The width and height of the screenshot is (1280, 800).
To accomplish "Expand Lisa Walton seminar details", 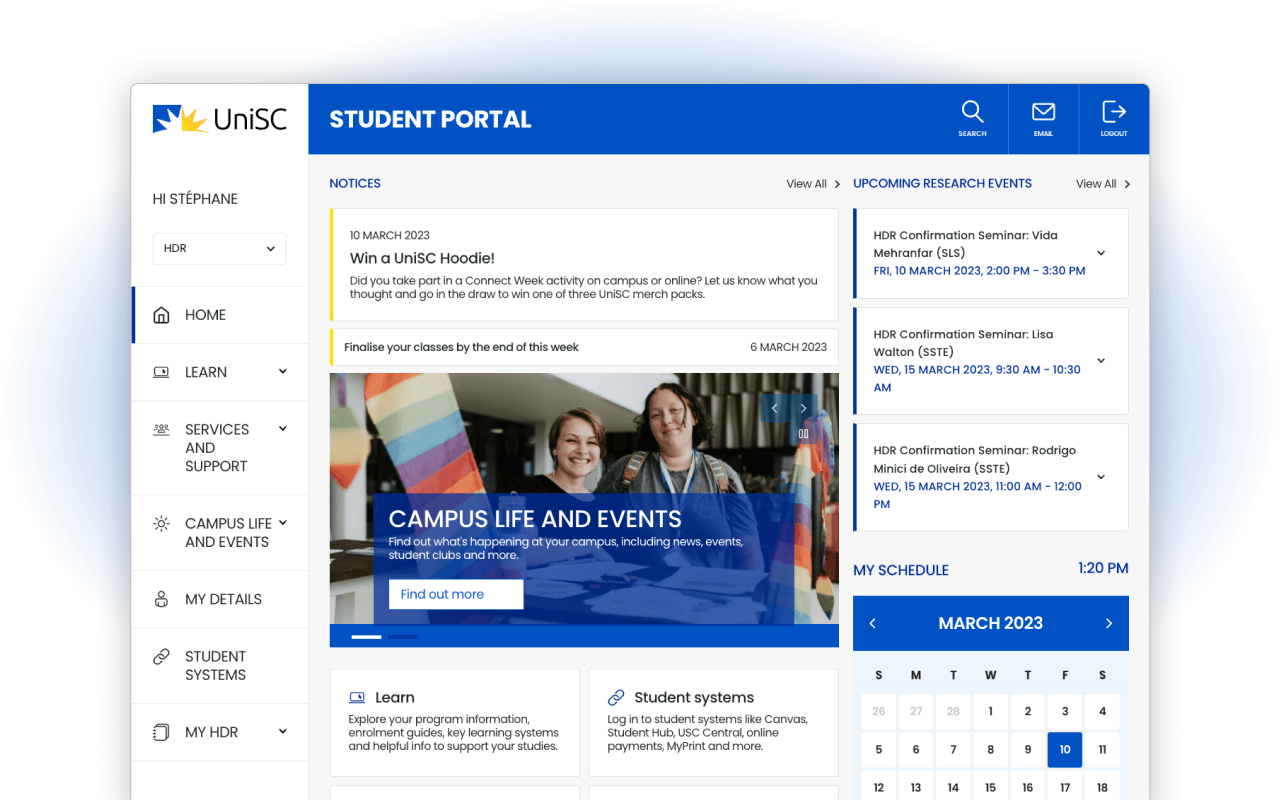I will pyautogui.click(x=1101, y=360).
